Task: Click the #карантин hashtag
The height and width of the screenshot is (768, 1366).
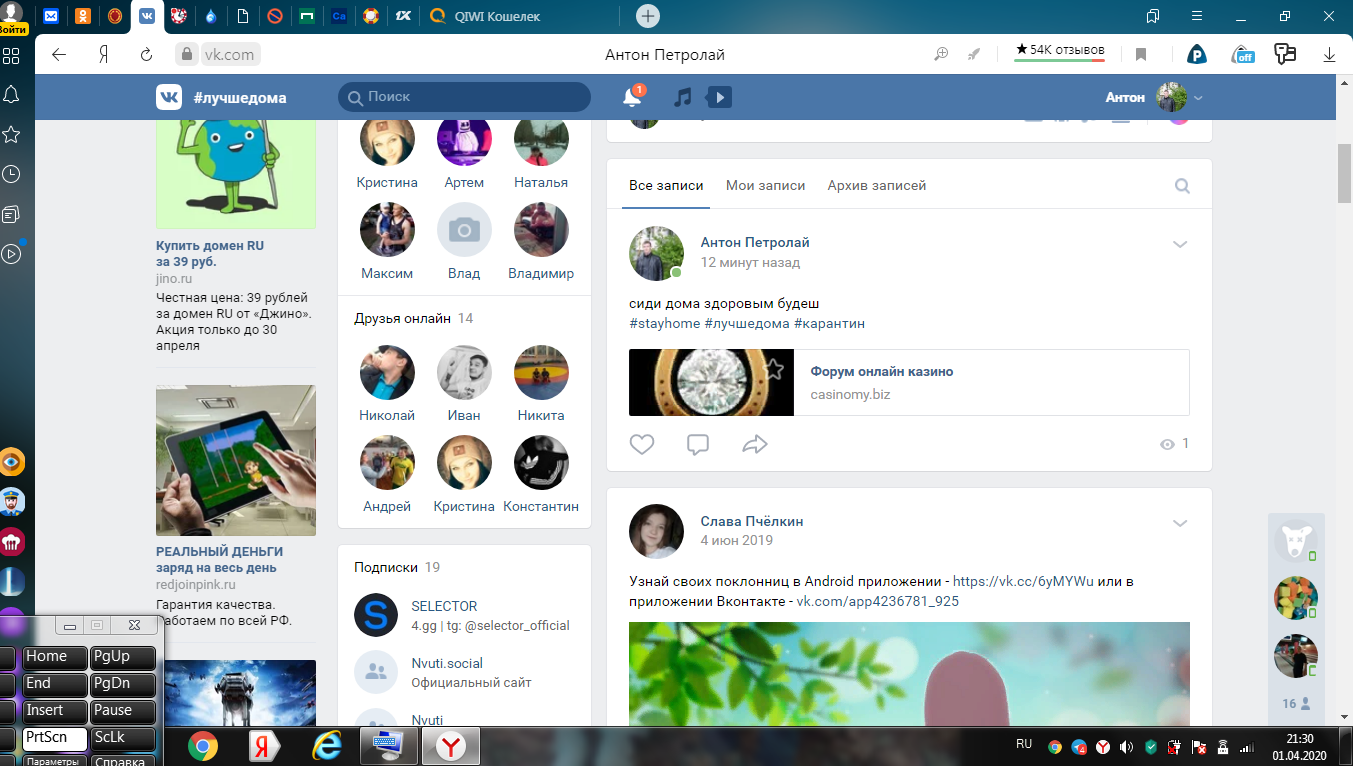Action: (830, 324)
